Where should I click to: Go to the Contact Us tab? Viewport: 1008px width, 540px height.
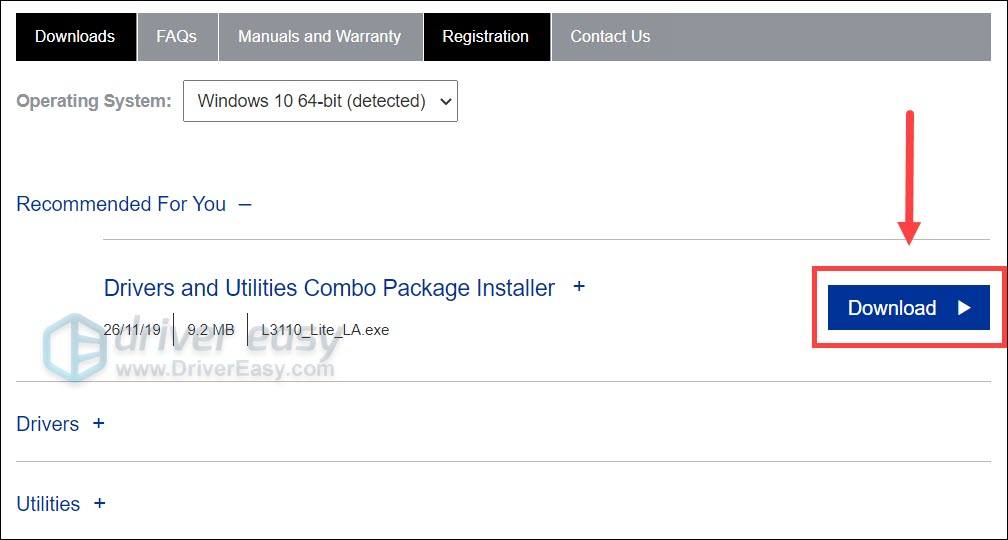(610, 37)
